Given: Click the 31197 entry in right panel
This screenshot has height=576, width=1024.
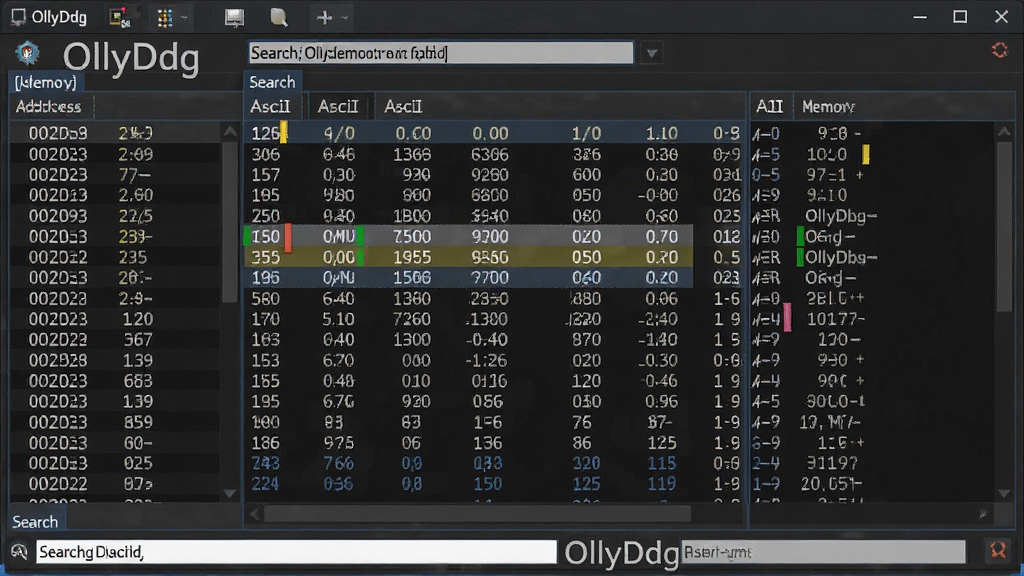Looking at the screenshot, I should point(831,463).
